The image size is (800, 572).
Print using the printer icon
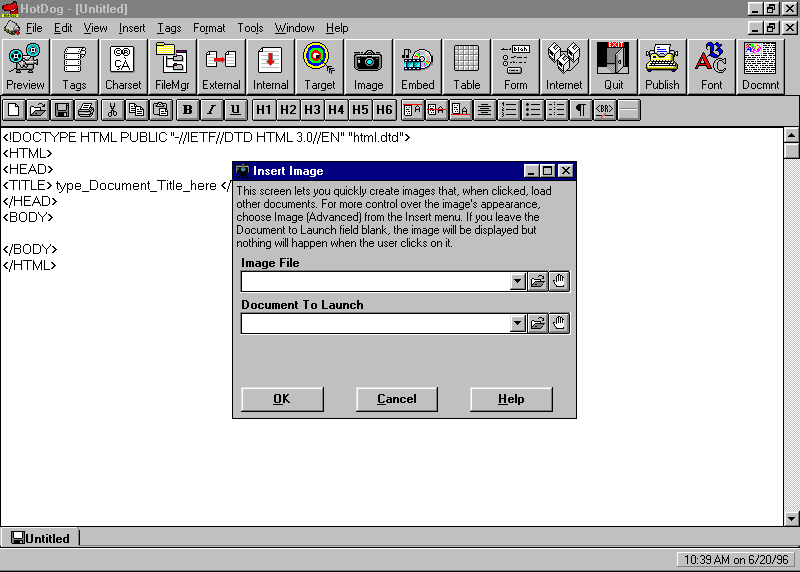[86, 110]
